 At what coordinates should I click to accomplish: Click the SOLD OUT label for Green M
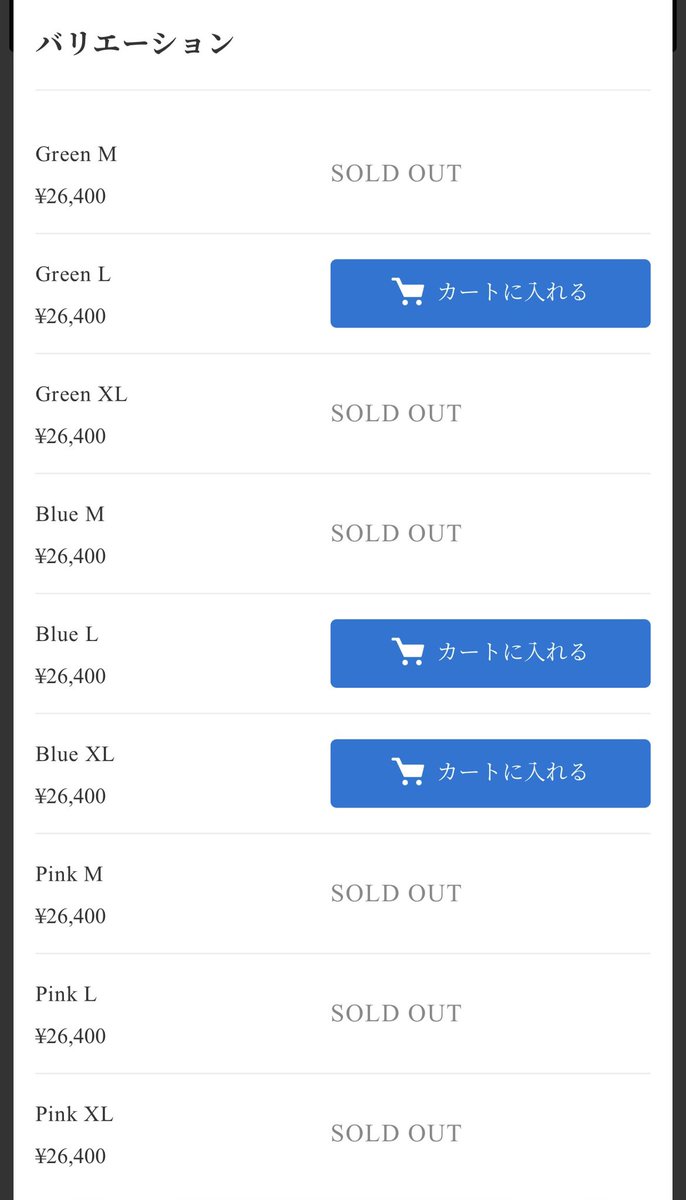396,173
